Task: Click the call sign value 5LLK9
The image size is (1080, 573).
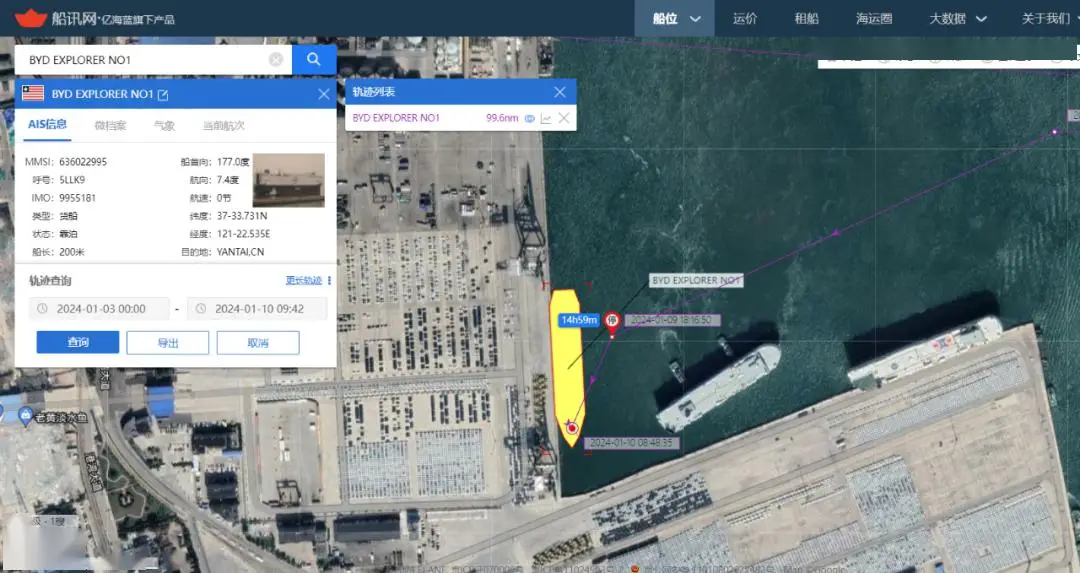Action: (72, 180)
